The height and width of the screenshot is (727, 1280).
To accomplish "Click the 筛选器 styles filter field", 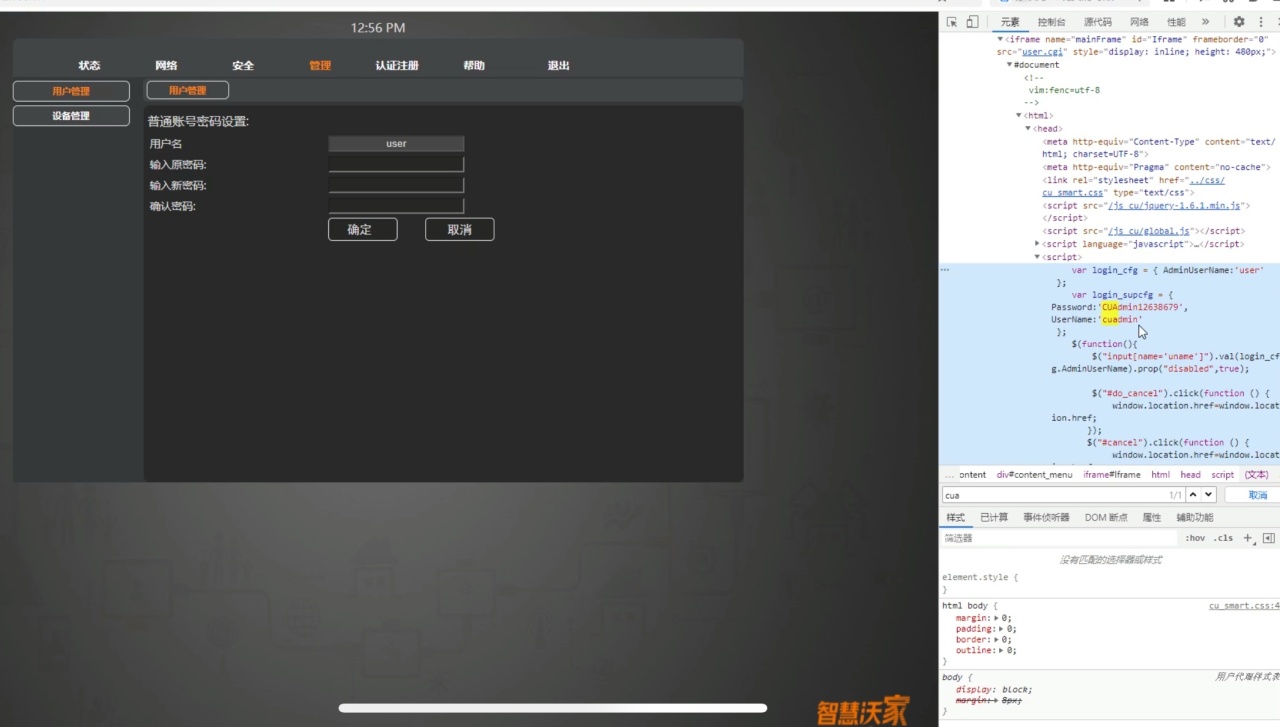I will (1060, 538).
